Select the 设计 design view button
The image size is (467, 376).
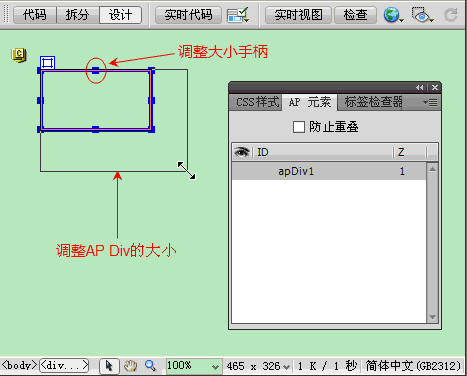click(120, 15)
